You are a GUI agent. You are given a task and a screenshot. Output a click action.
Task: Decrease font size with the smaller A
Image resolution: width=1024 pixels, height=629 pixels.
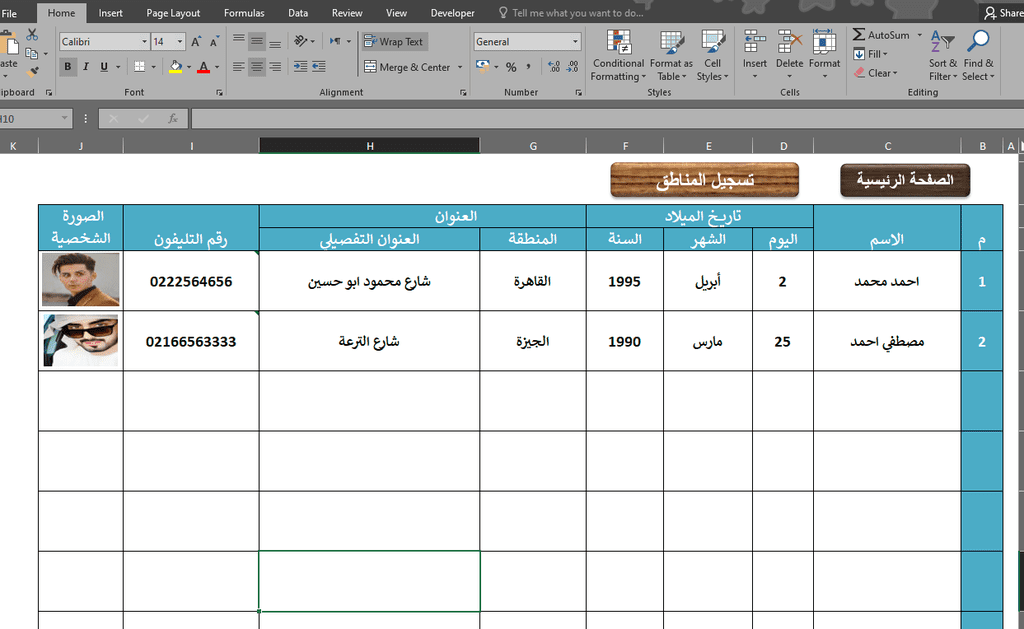tap(214, 42)
